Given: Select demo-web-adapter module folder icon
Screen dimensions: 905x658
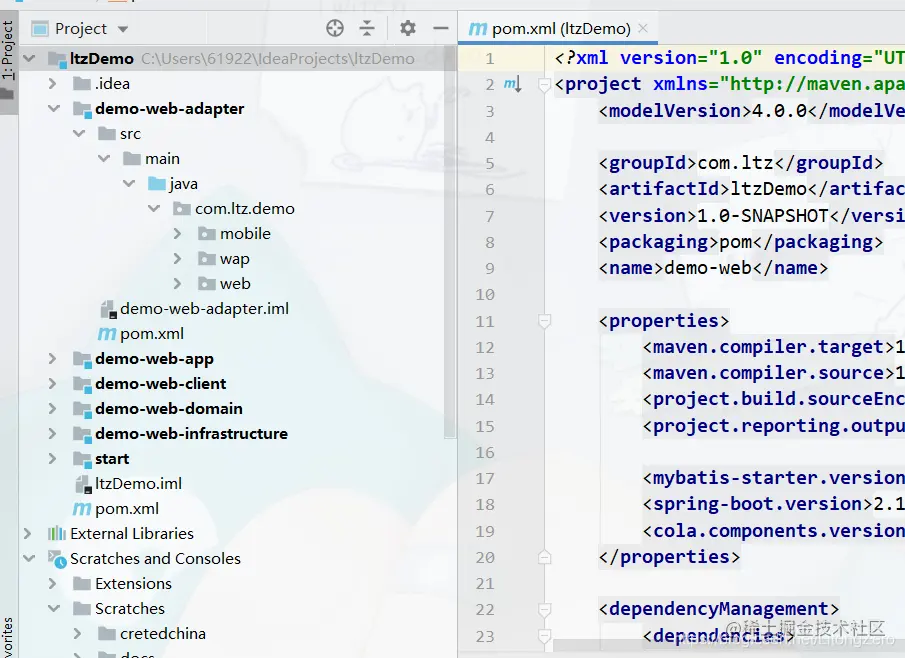Looking at the screenshot, I should (82, 109).
